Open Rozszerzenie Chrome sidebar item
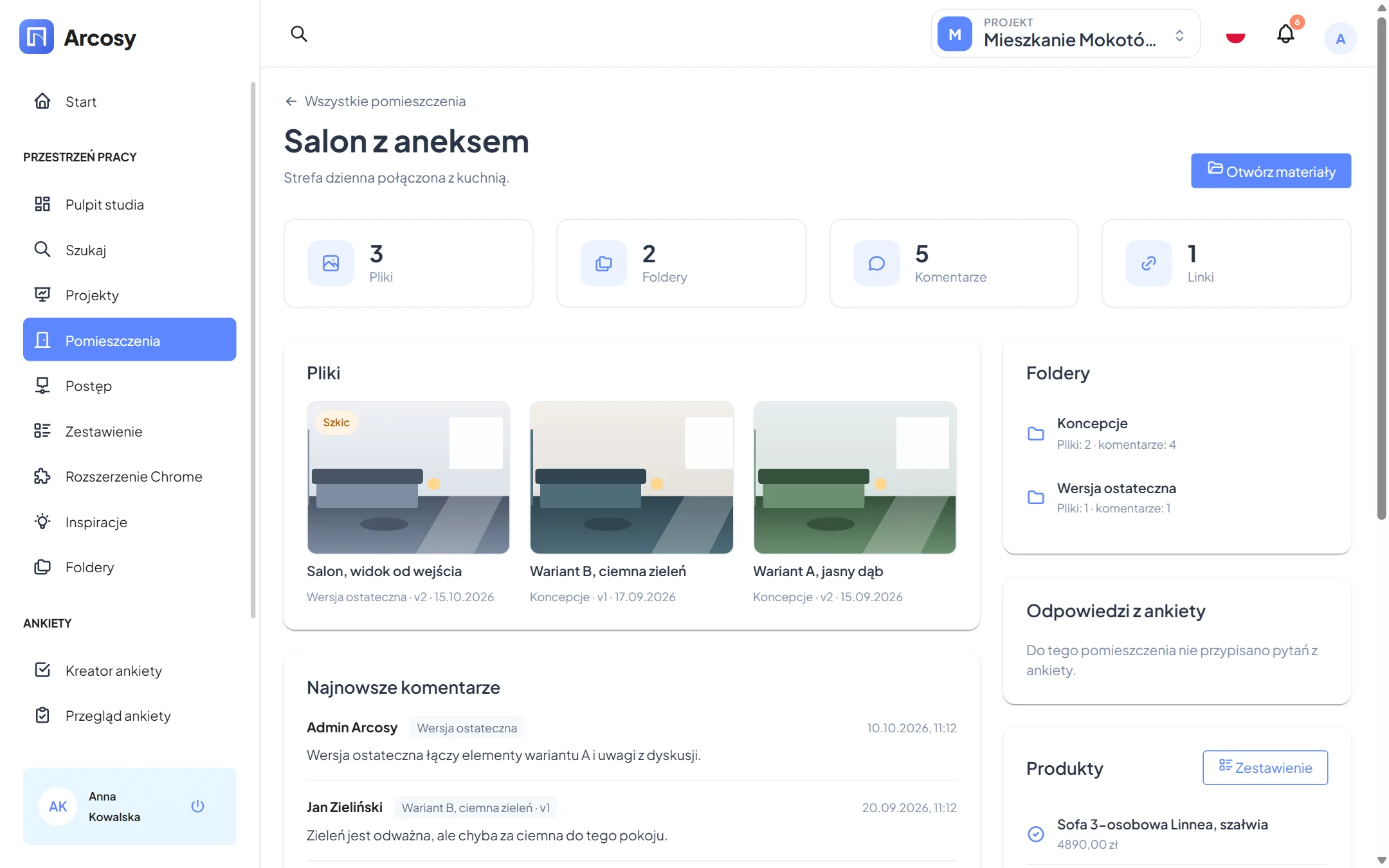Screen dimensions: 1389x868 129,476
